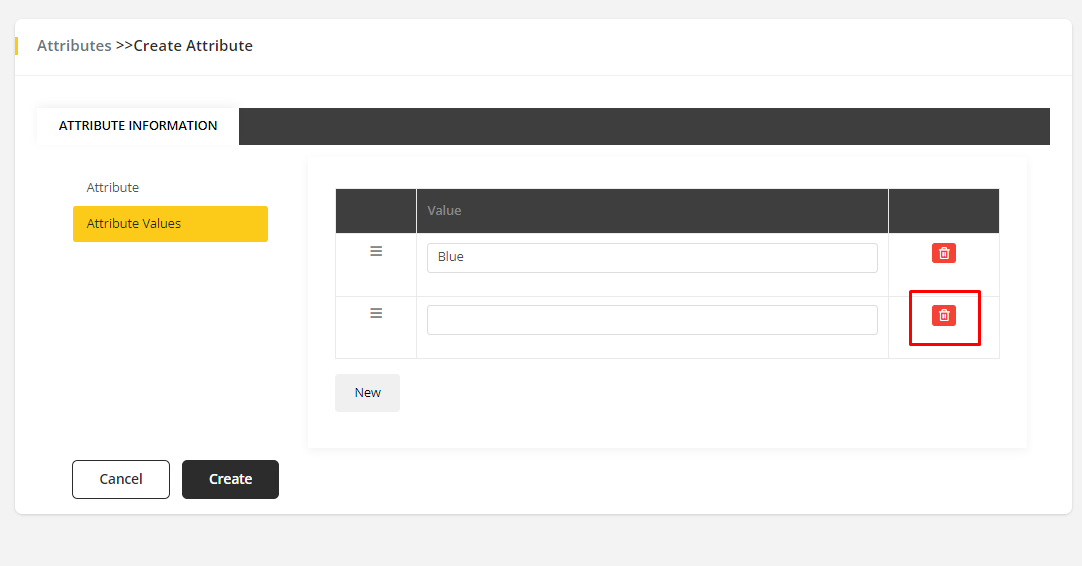Select Attribute in the side menu
Screen dimensions: 1082x566
(112, 188)
